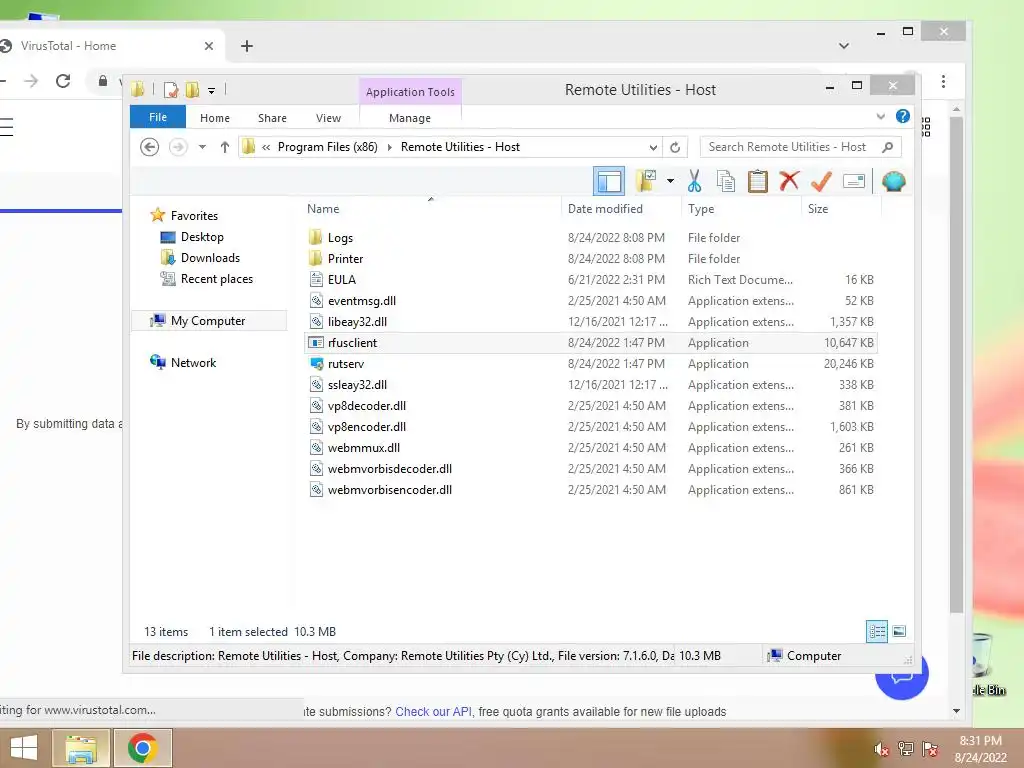The height and width of the screenshot is (768, 1024).
Task: Select the Printer folder
Action: pos(590,259)
